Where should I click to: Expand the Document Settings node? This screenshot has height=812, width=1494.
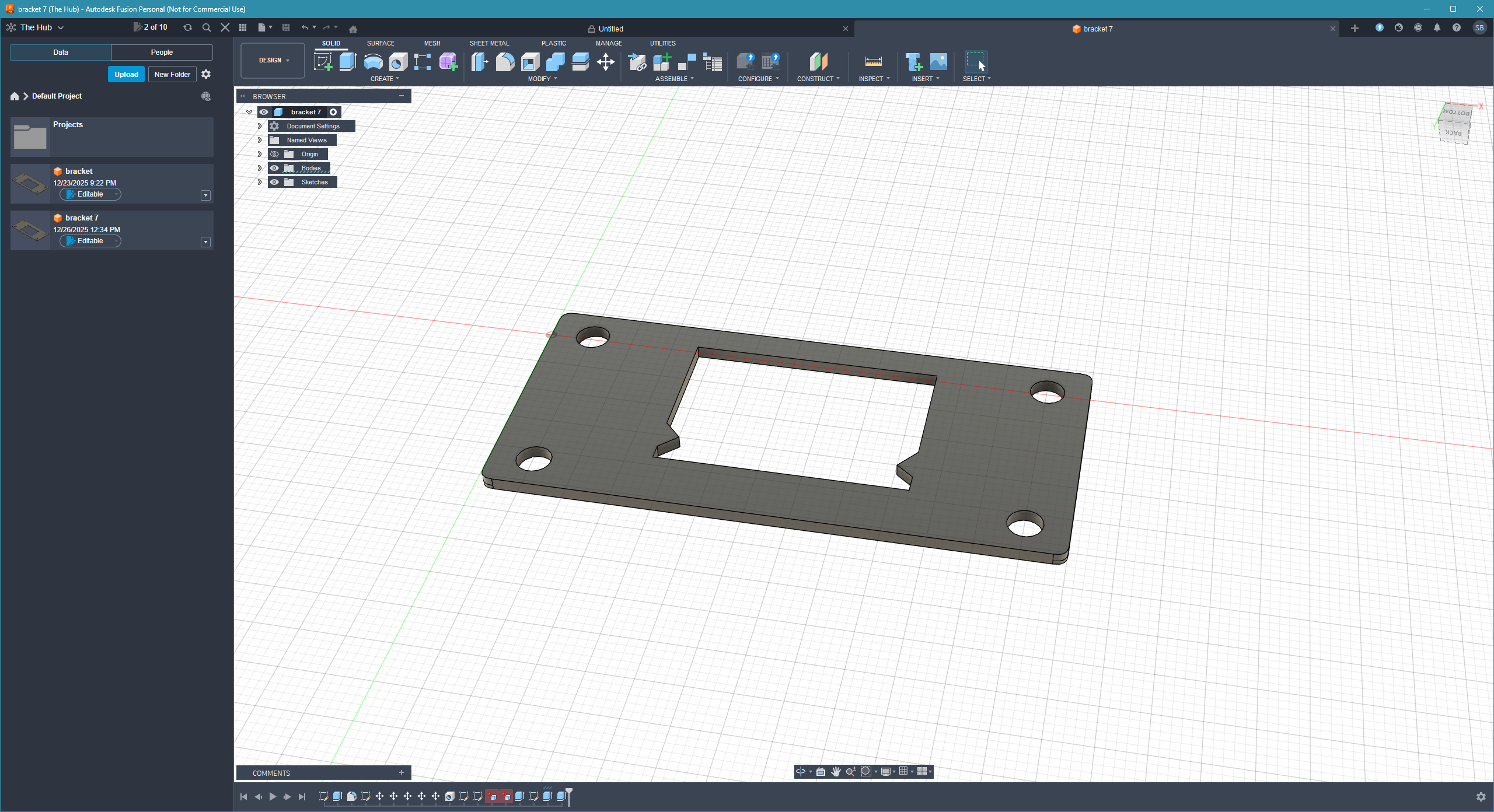(x=260, y=126)
